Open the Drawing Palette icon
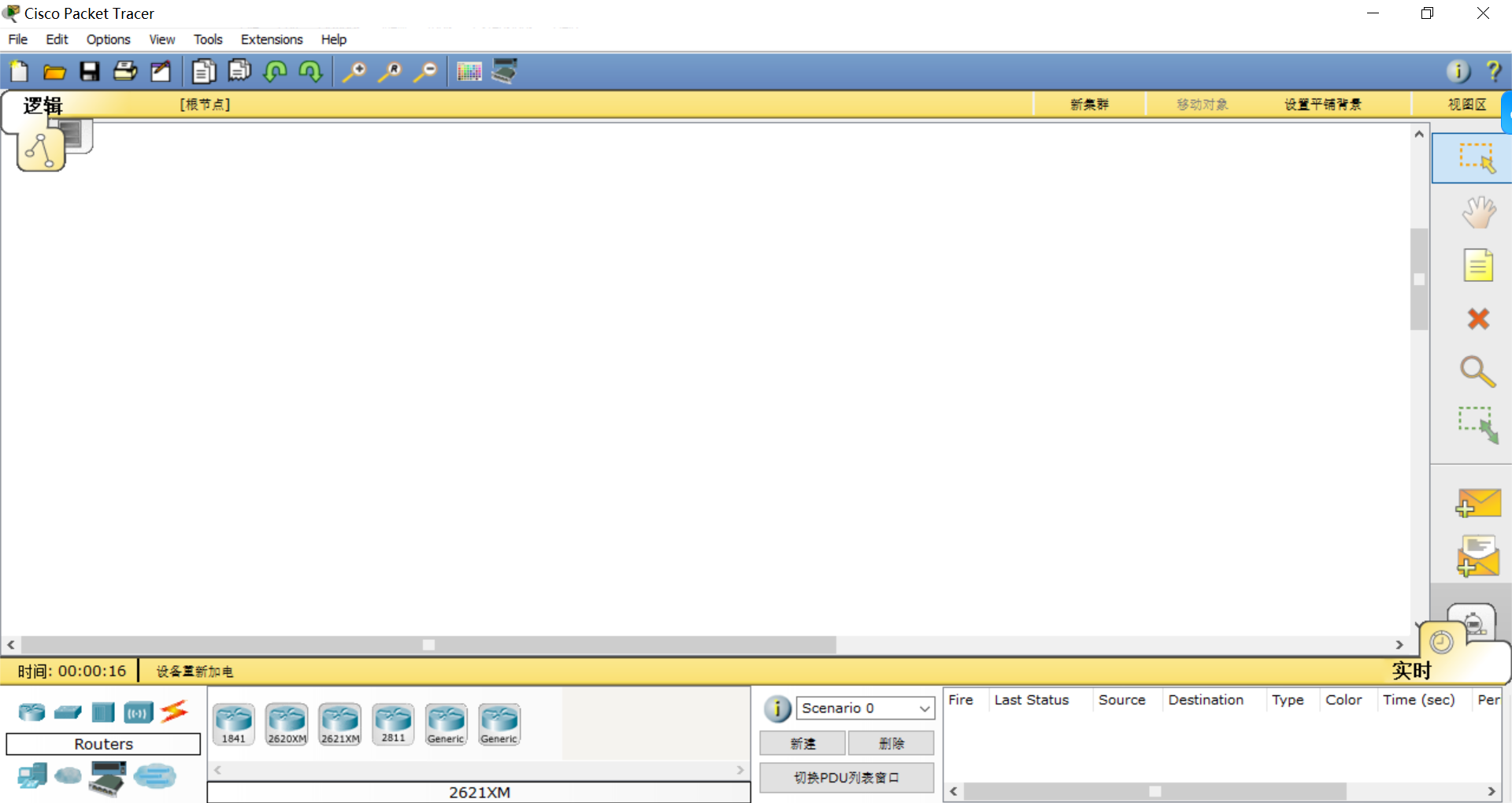 469,72
